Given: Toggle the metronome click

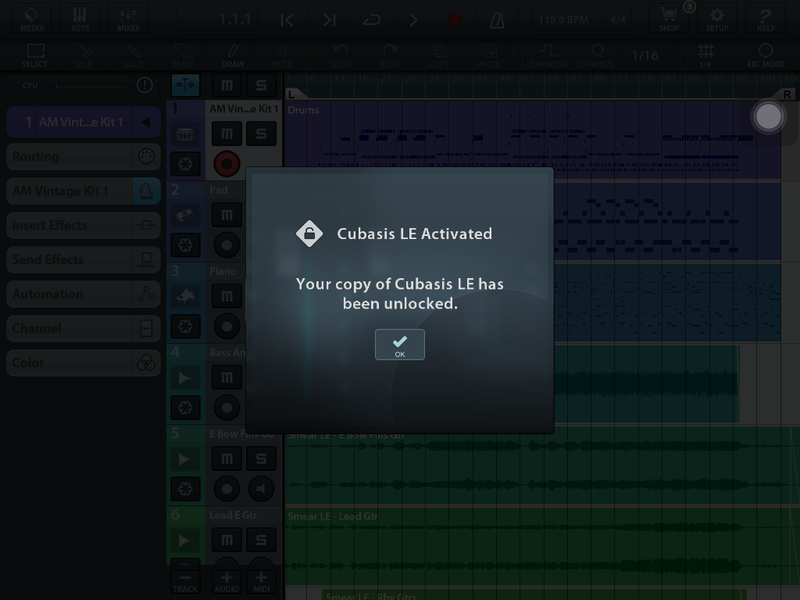Looking at the screenshot, I should coord(497,20).
